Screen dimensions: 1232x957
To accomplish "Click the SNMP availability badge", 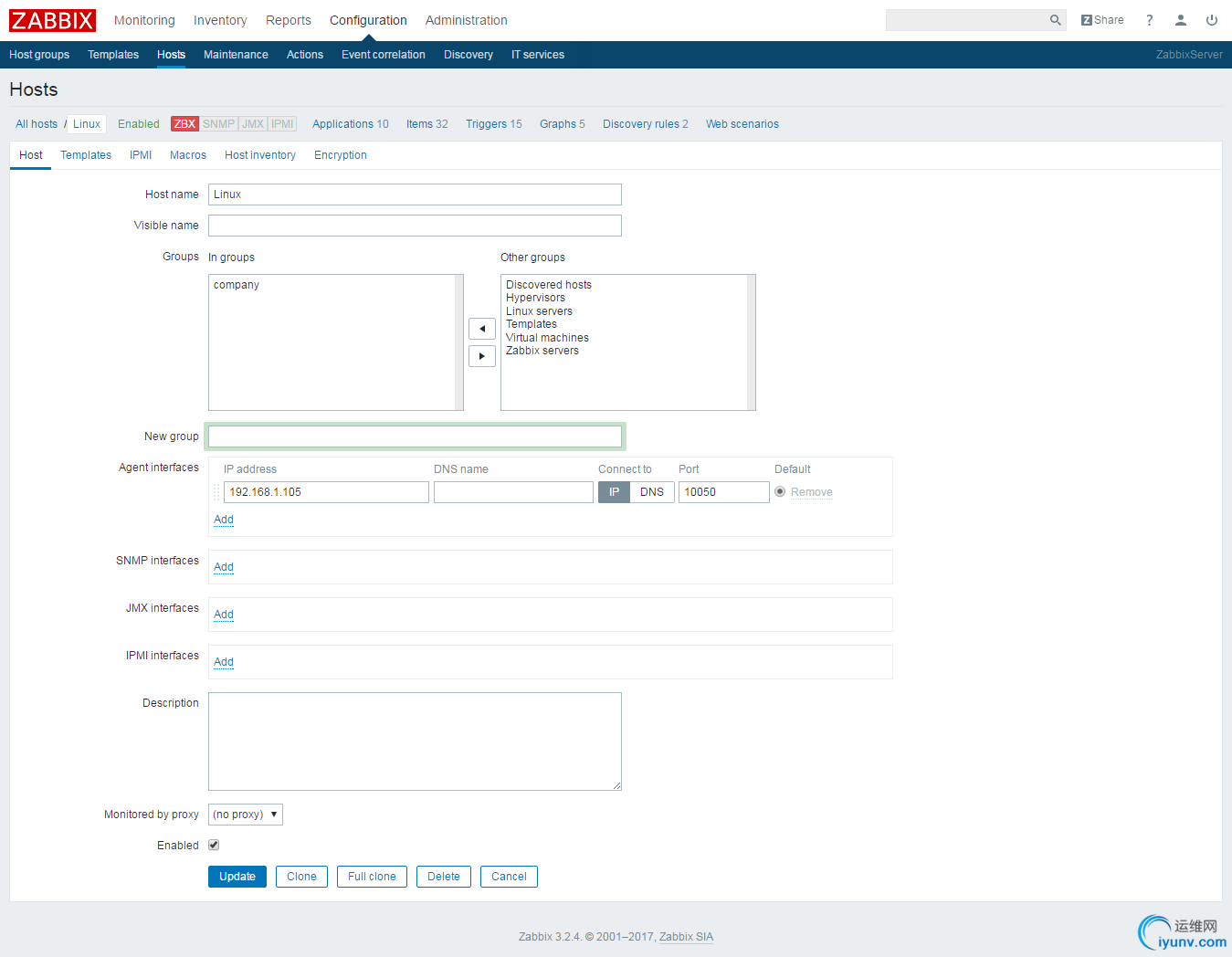I will pyautogui.click(x=218, y=124).
